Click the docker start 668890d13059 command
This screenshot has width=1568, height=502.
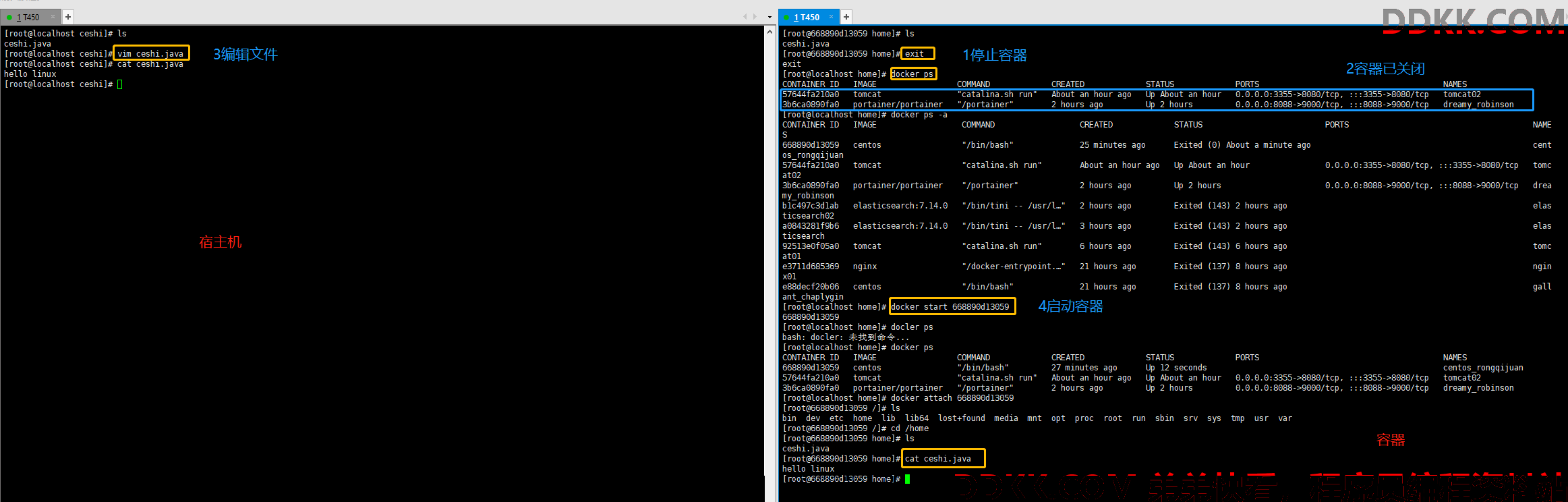952,306
